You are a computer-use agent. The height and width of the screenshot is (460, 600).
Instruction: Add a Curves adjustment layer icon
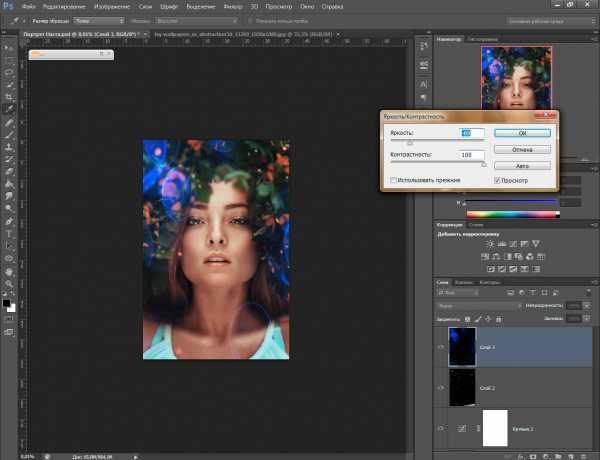[x=513, y=244]
